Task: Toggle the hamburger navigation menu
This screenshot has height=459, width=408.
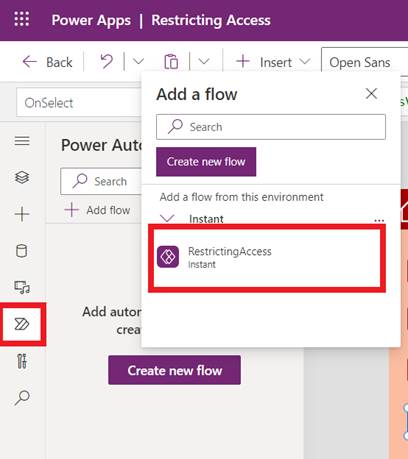Action: [22, 141]
